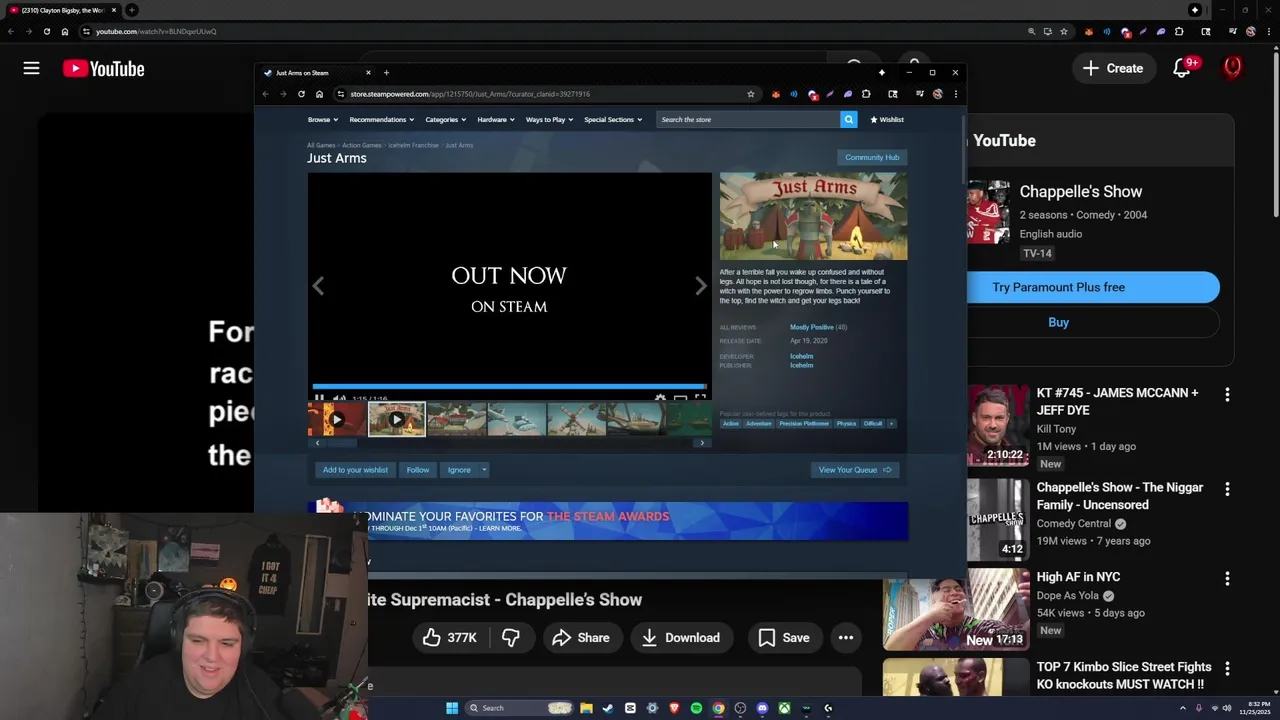This screenshot has height=720, width=1280.
Task: Open the Hardware dropdown
Action: tap(495, 120)
